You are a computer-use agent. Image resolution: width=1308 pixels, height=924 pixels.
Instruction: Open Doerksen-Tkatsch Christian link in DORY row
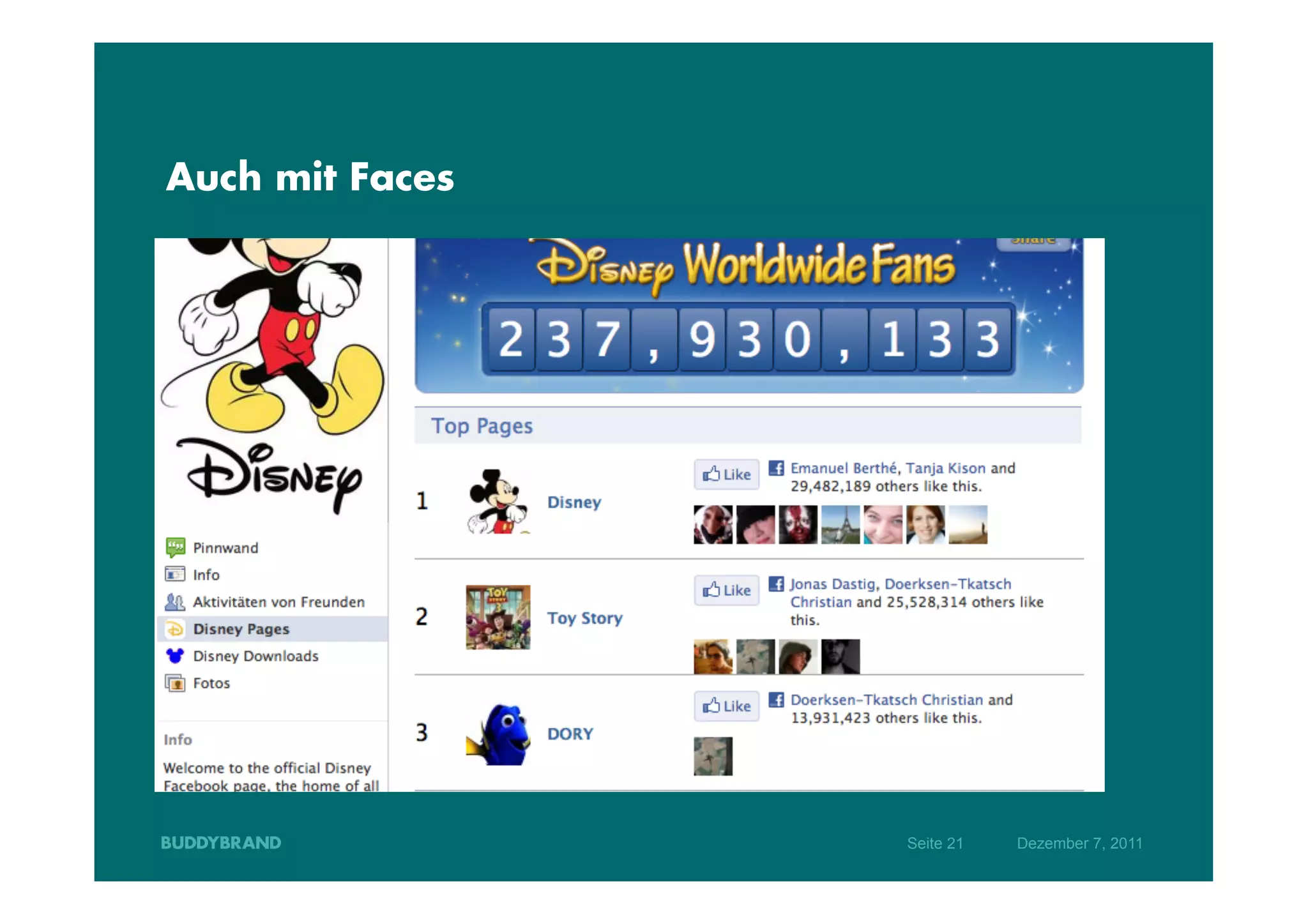point(886,700)
